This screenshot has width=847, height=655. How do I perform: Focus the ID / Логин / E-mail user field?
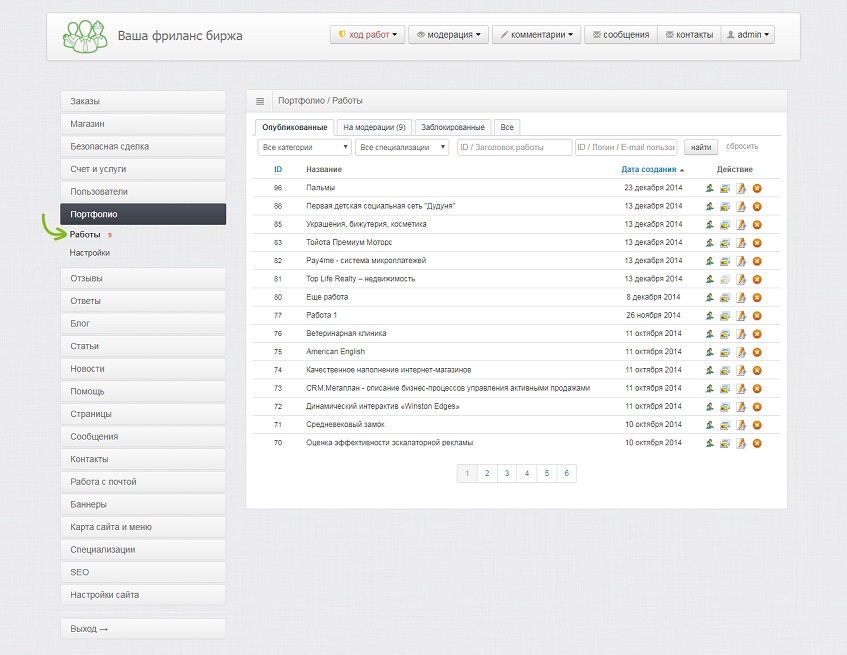tap(627, 147)
